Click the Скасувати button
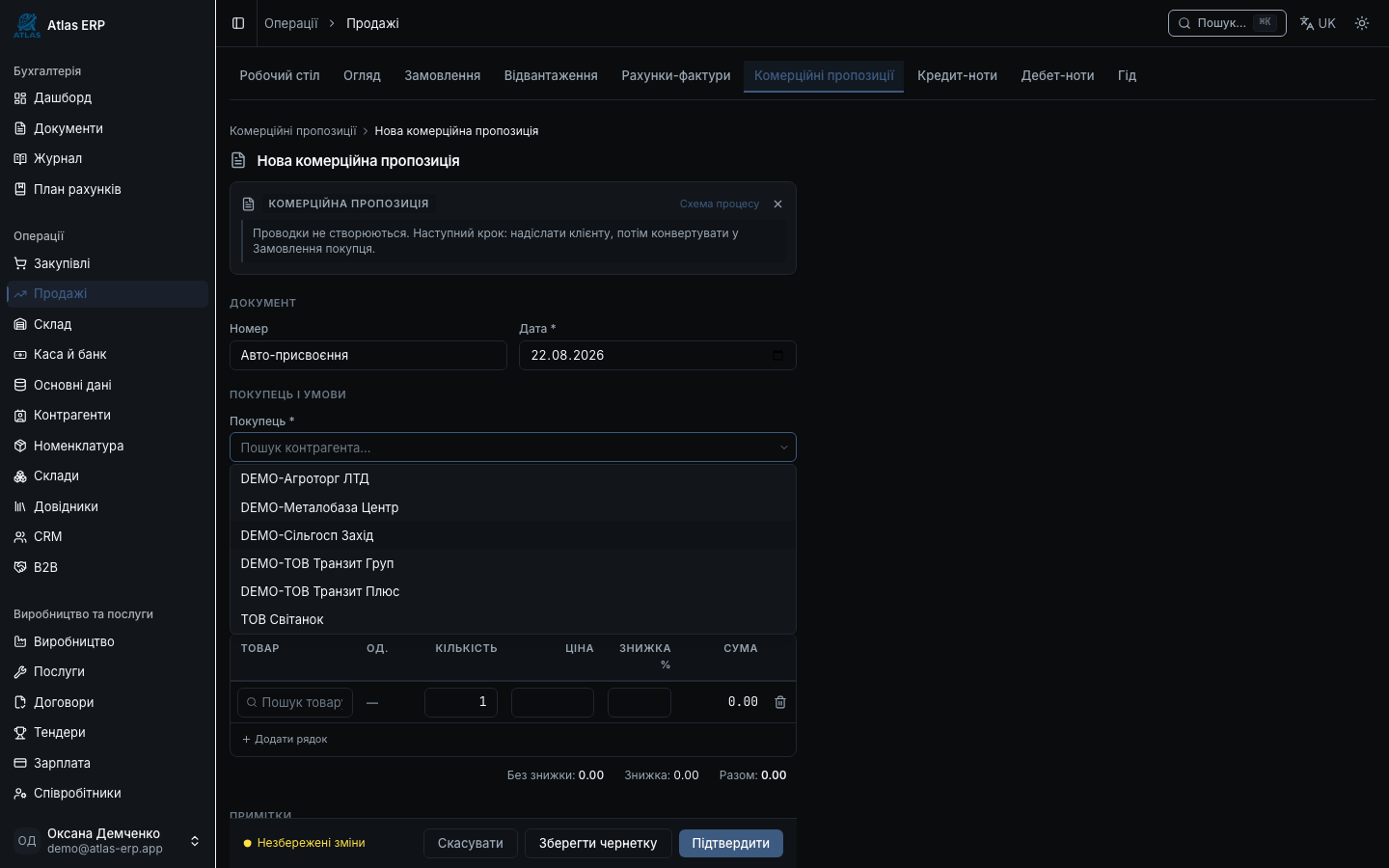Viewport: 1389px width, 868px height. (471, 843)
